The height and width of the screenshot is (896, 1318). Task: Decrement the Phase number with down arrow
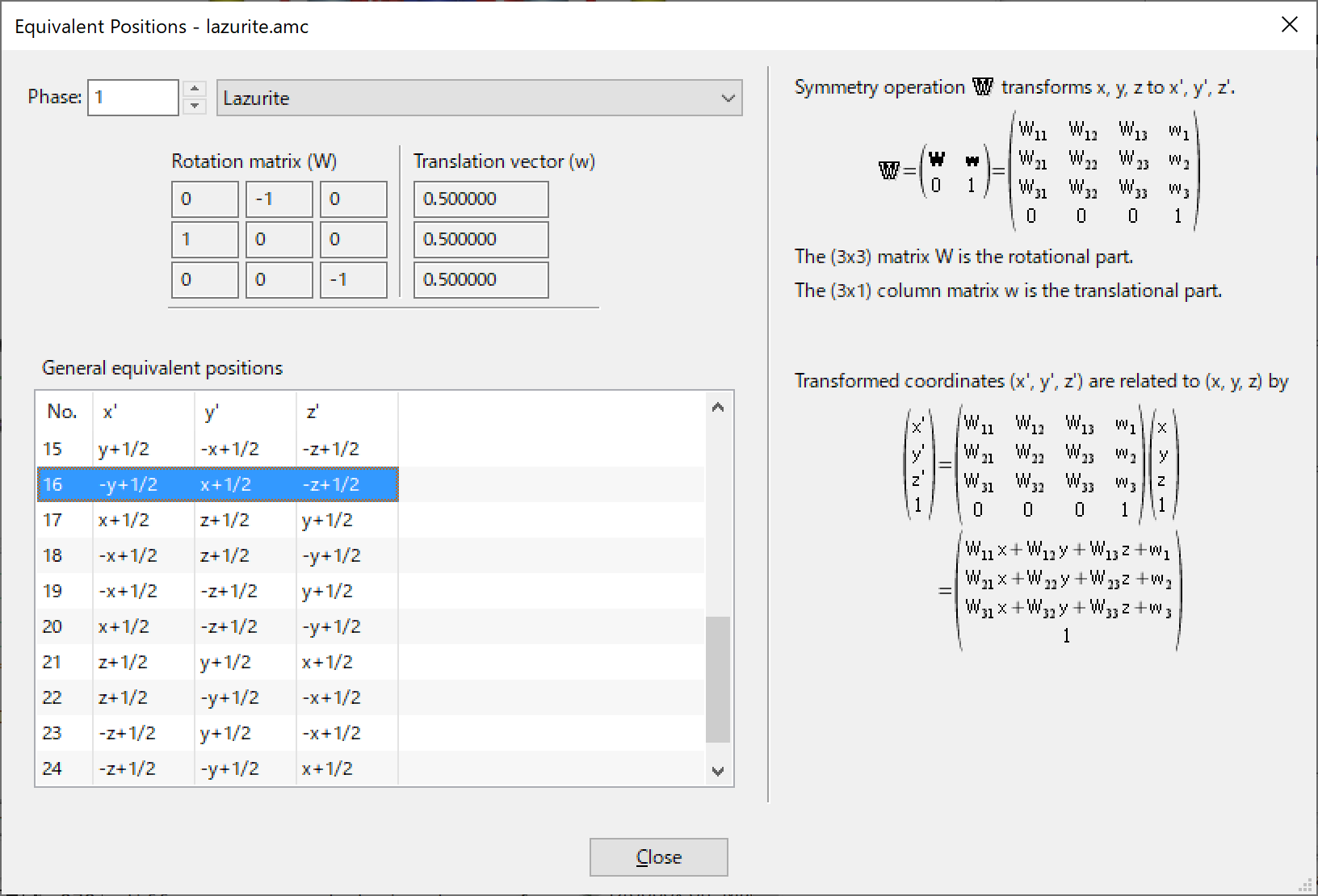(195, 107)
